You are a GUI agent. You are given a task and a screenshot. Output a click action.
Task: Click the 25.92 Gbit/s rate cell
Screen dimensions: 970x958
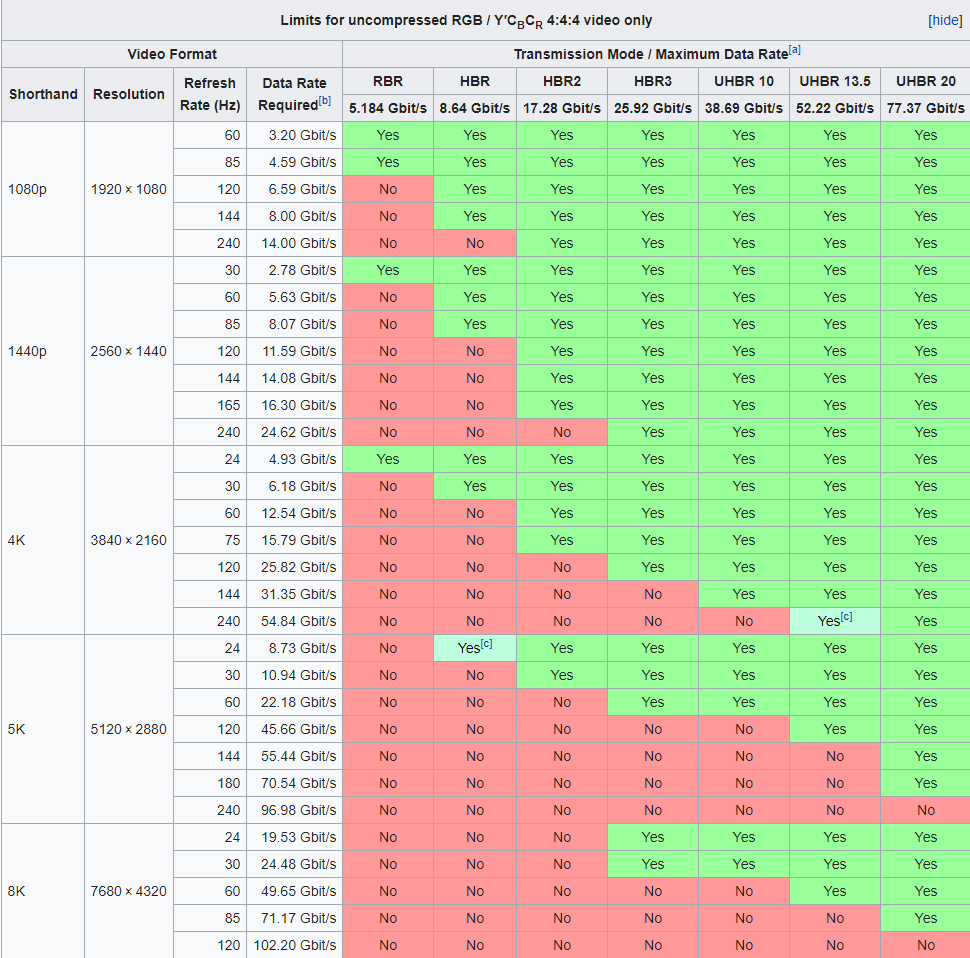coord(653,108)
